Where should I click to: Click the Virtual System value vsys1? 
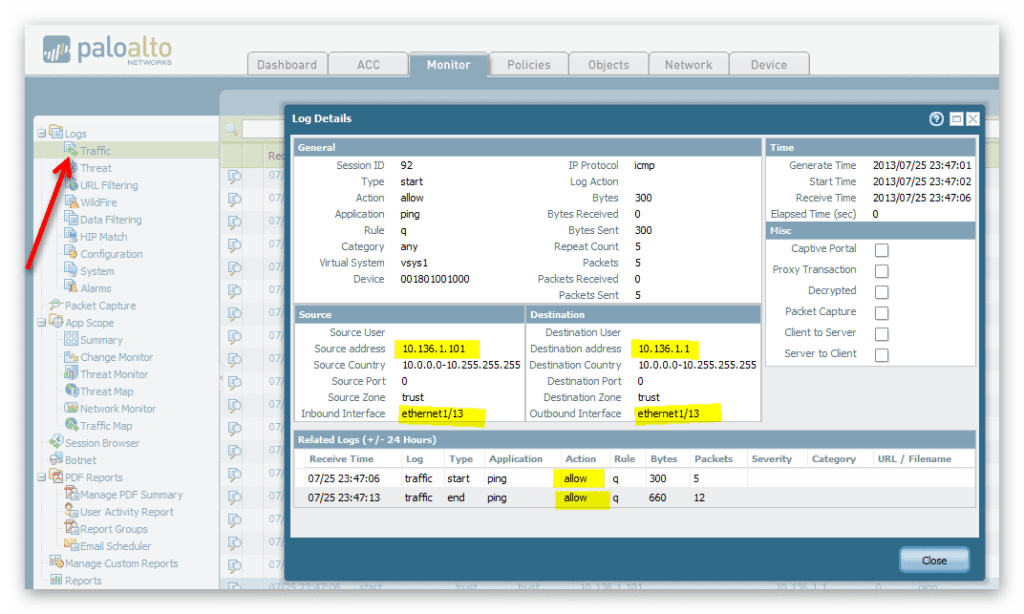(414, 263)
